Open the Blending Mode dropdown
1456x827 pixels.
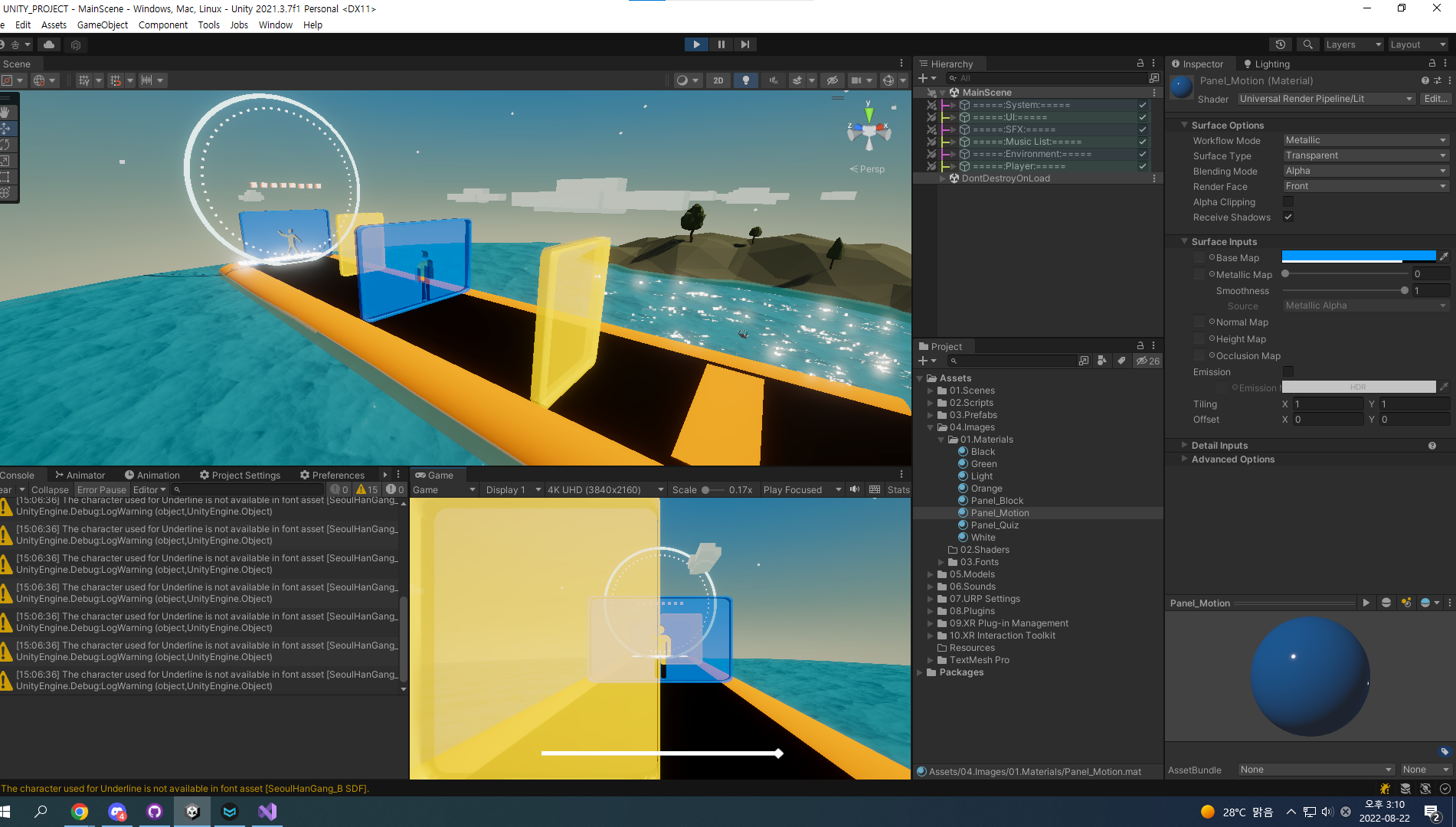point(1366,171)
